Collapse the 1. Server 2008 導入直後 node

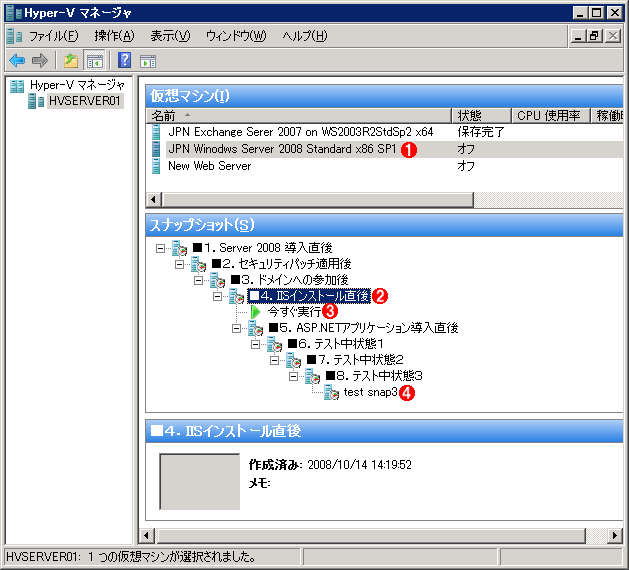click(x=160, y=249)
